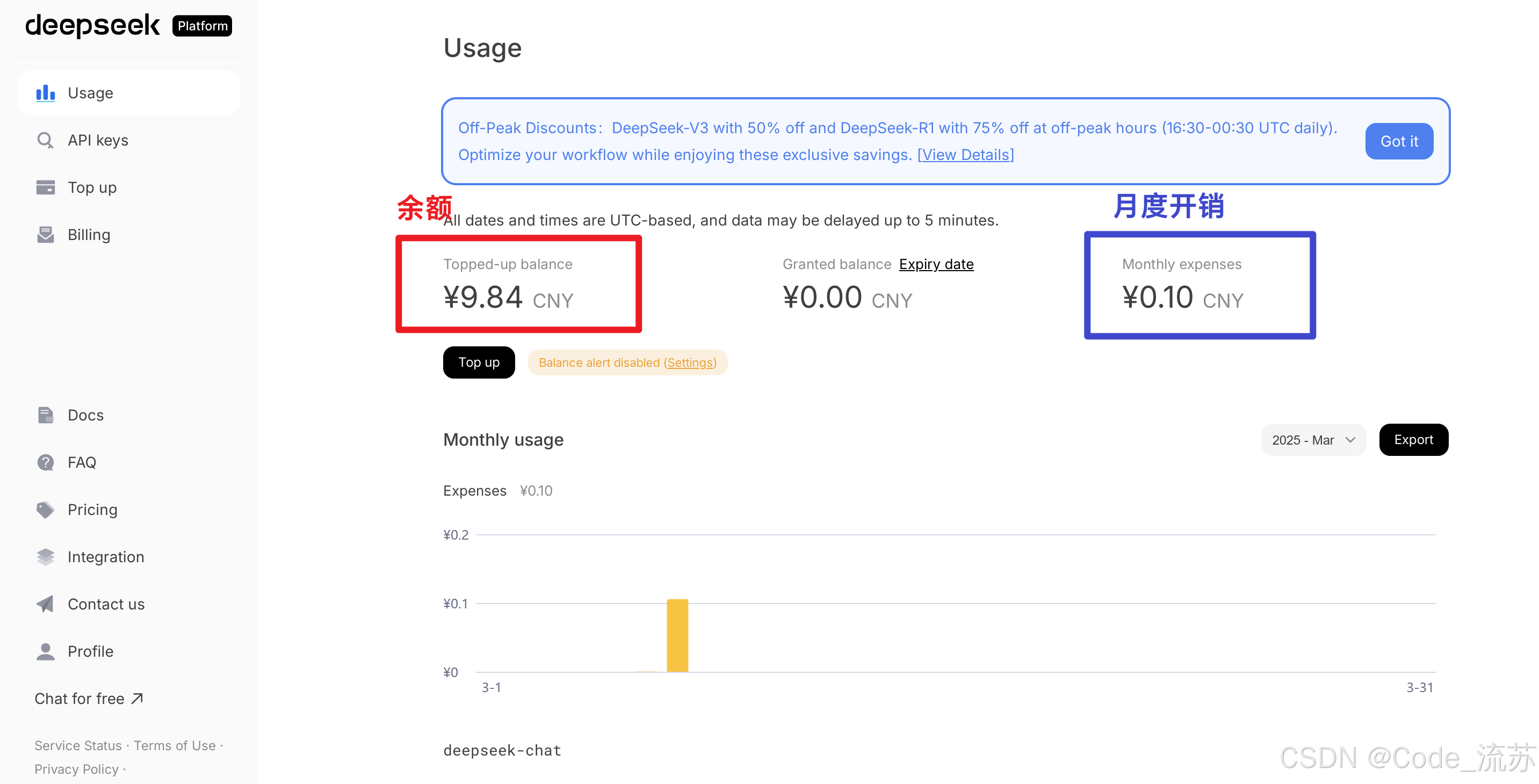Viewport: 1539px width, 784px height.
Task: Click the Pricing tag icon
Action: [46, 509]
